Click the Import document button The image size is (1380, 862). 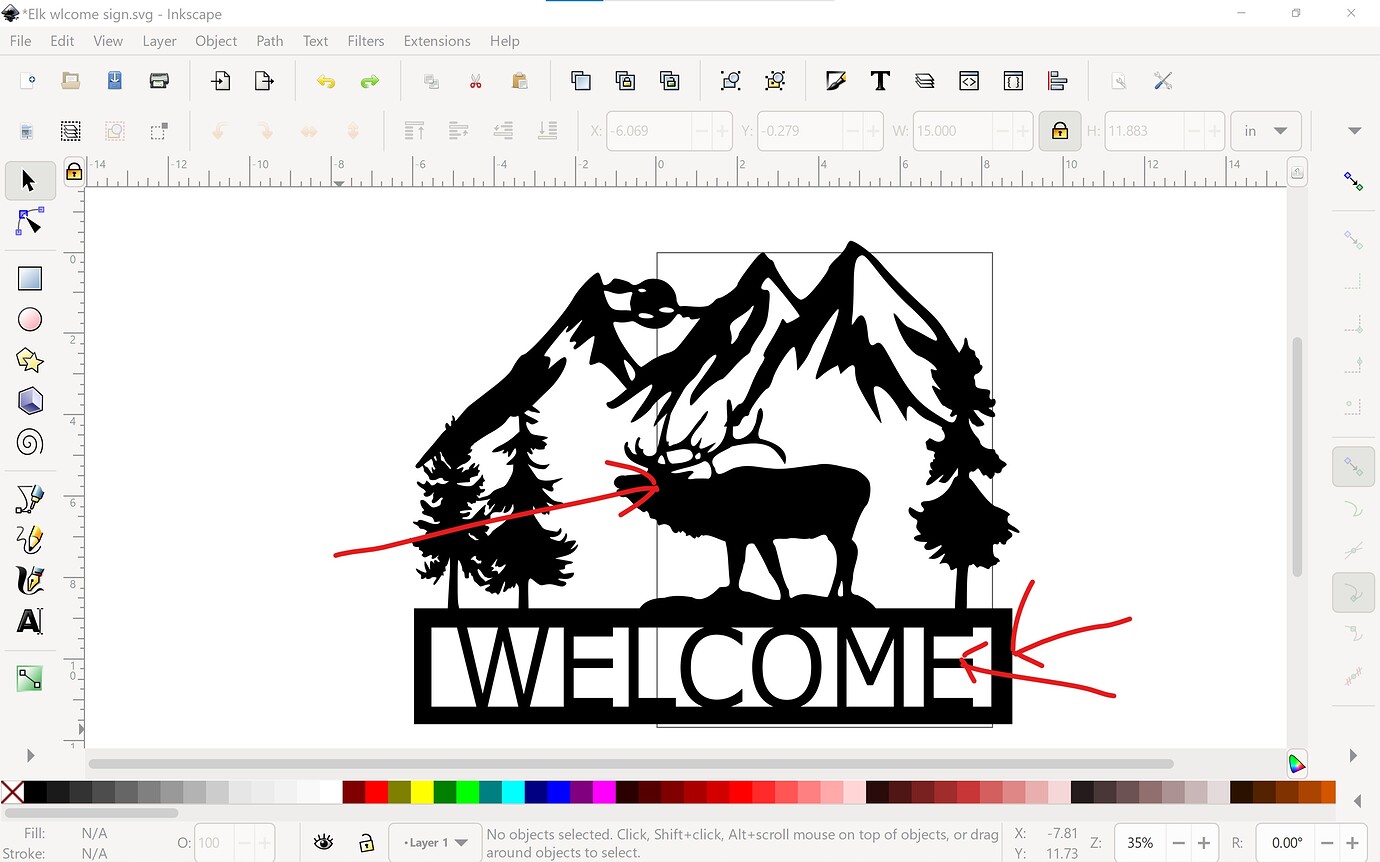[x=221, y=81]
